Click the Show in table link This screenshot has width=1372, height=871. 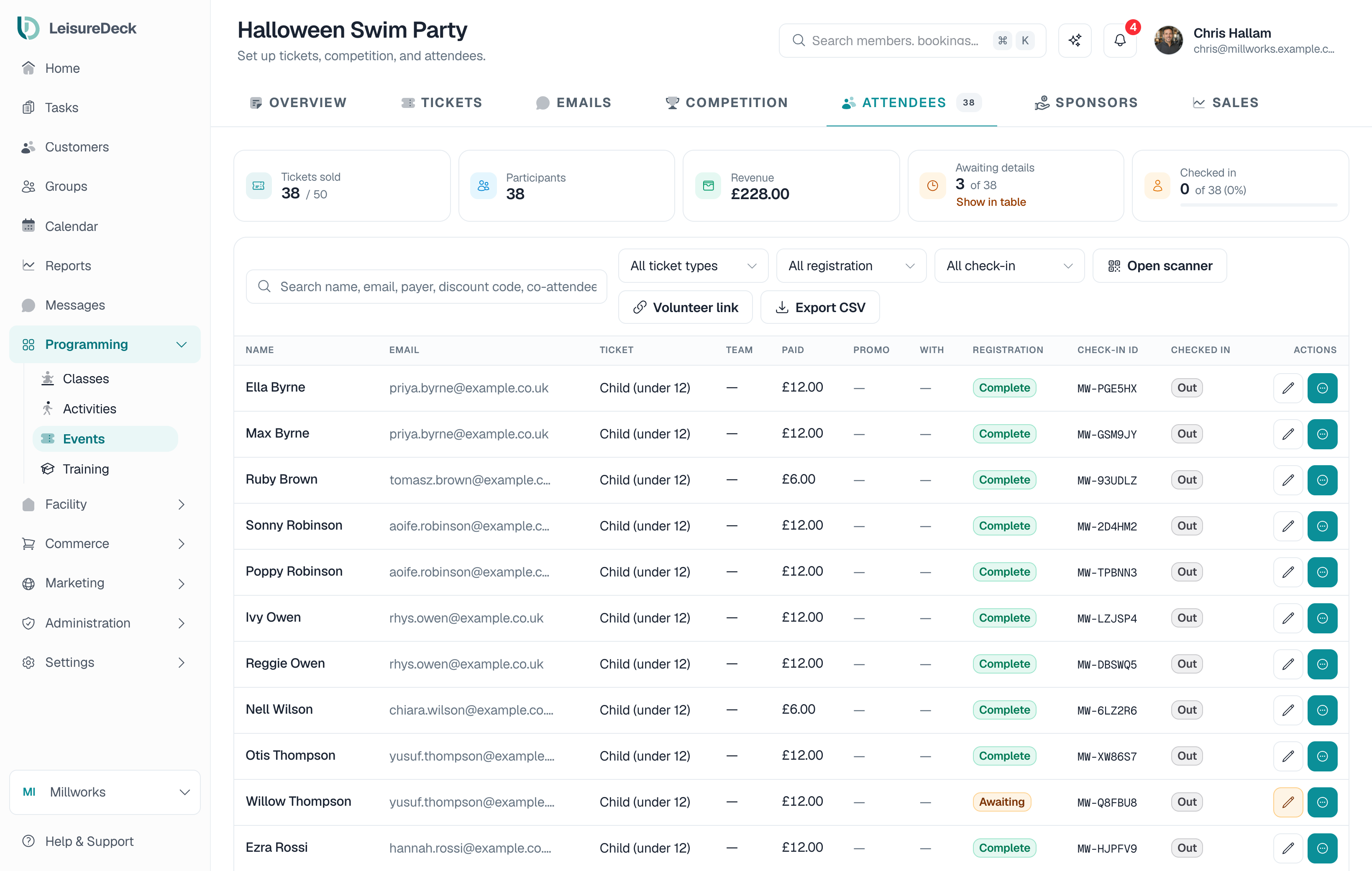click(x=991, y=202)
